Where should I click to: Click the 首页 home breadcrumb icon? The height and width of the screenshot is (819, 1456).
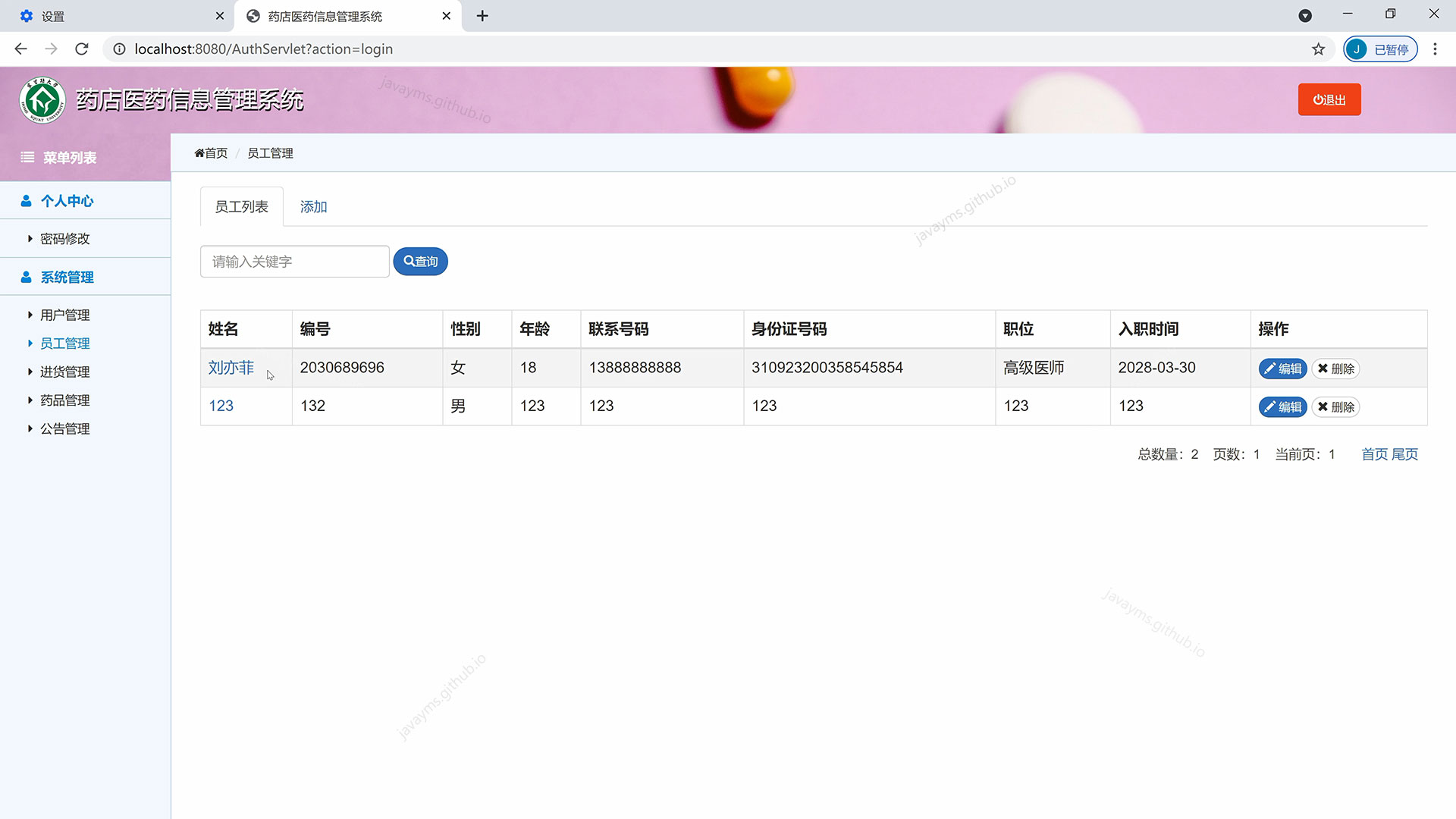point(199,153)
